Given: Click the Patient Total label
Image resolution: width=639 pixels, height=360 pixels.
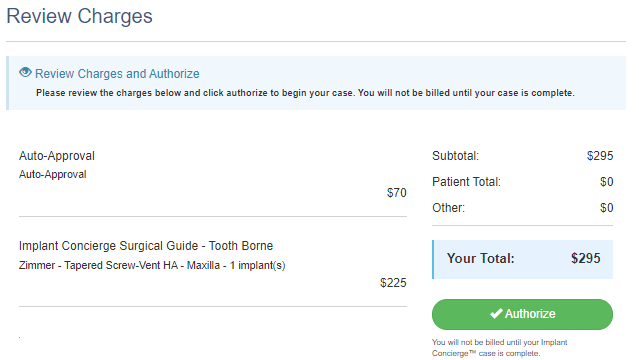Looking at the screenshot, I should click(x=466, y=182).
